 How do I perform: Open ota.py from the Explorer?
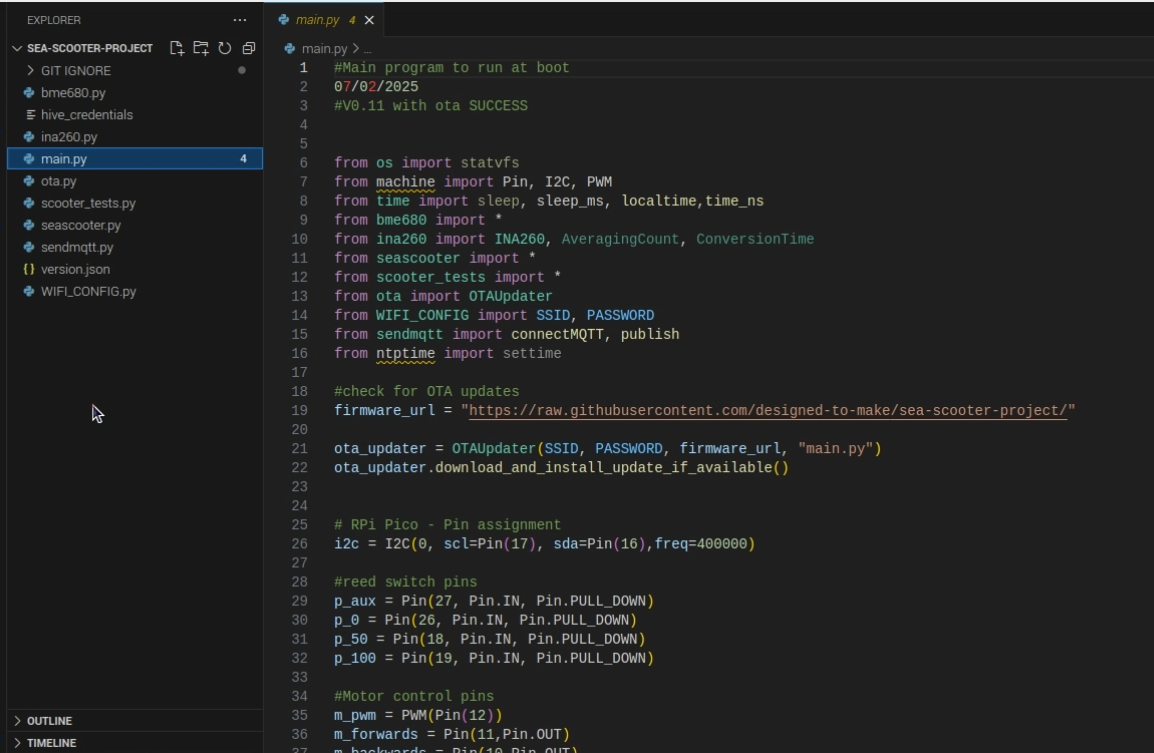tap(58, 181)
